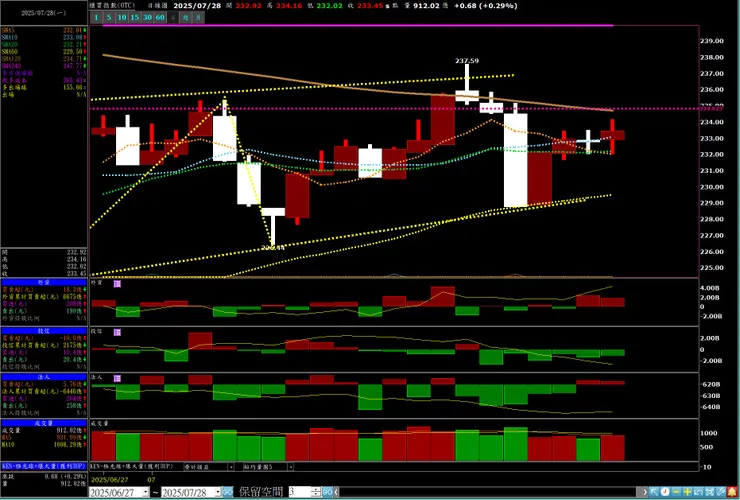Click the MA10 volume legend row
This screenshot has width=740, height=500.
pyautogui.click(x=44, y=445)
